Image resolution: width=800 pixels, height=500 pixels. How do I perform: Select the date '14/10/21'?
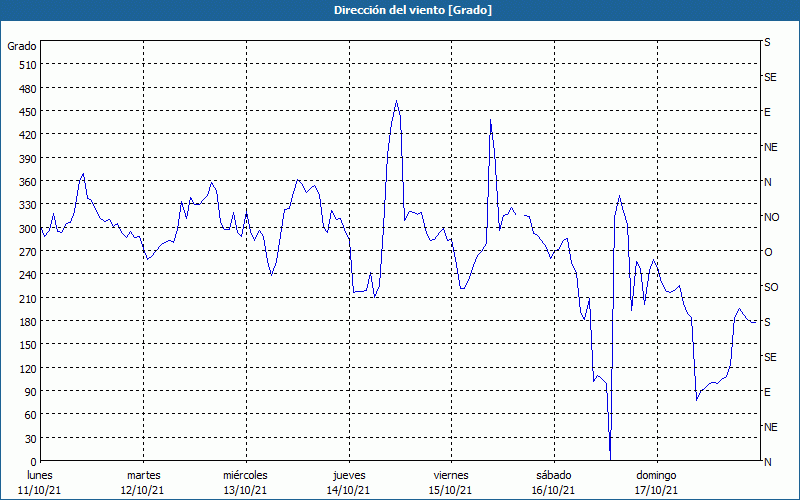(x=348, y=490)
